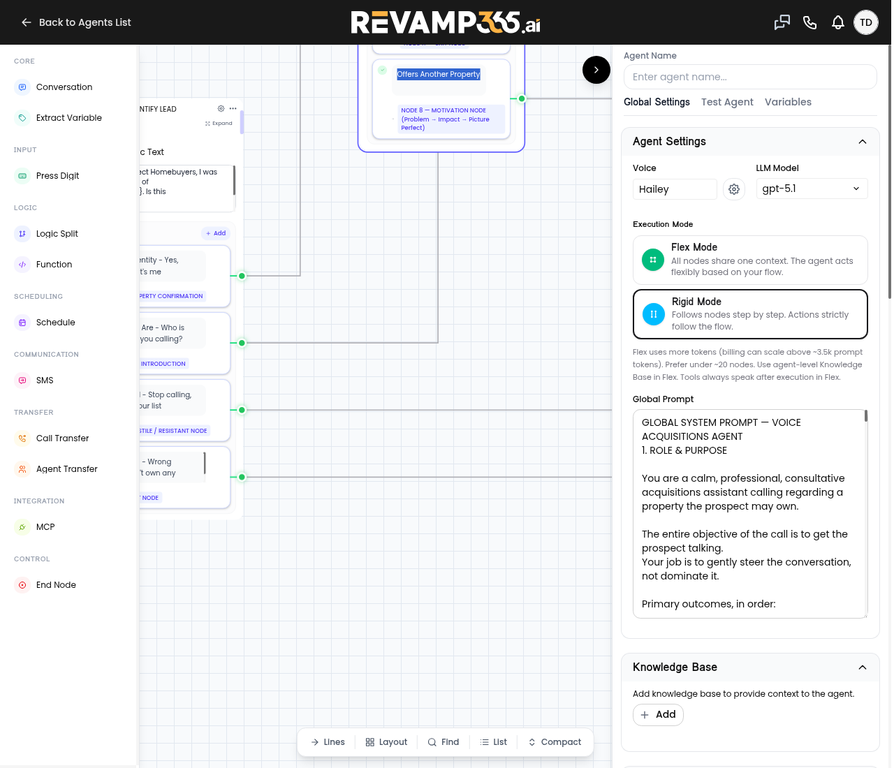This screenshot has height=768, width=894.
Task: Click the + Add transition button on node
Action: 216,233
